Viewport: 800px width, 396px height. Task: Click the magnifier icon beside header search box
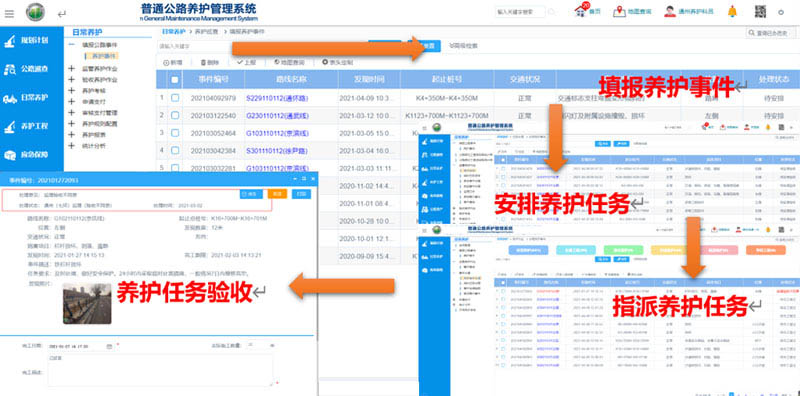(x=552, y=11)
